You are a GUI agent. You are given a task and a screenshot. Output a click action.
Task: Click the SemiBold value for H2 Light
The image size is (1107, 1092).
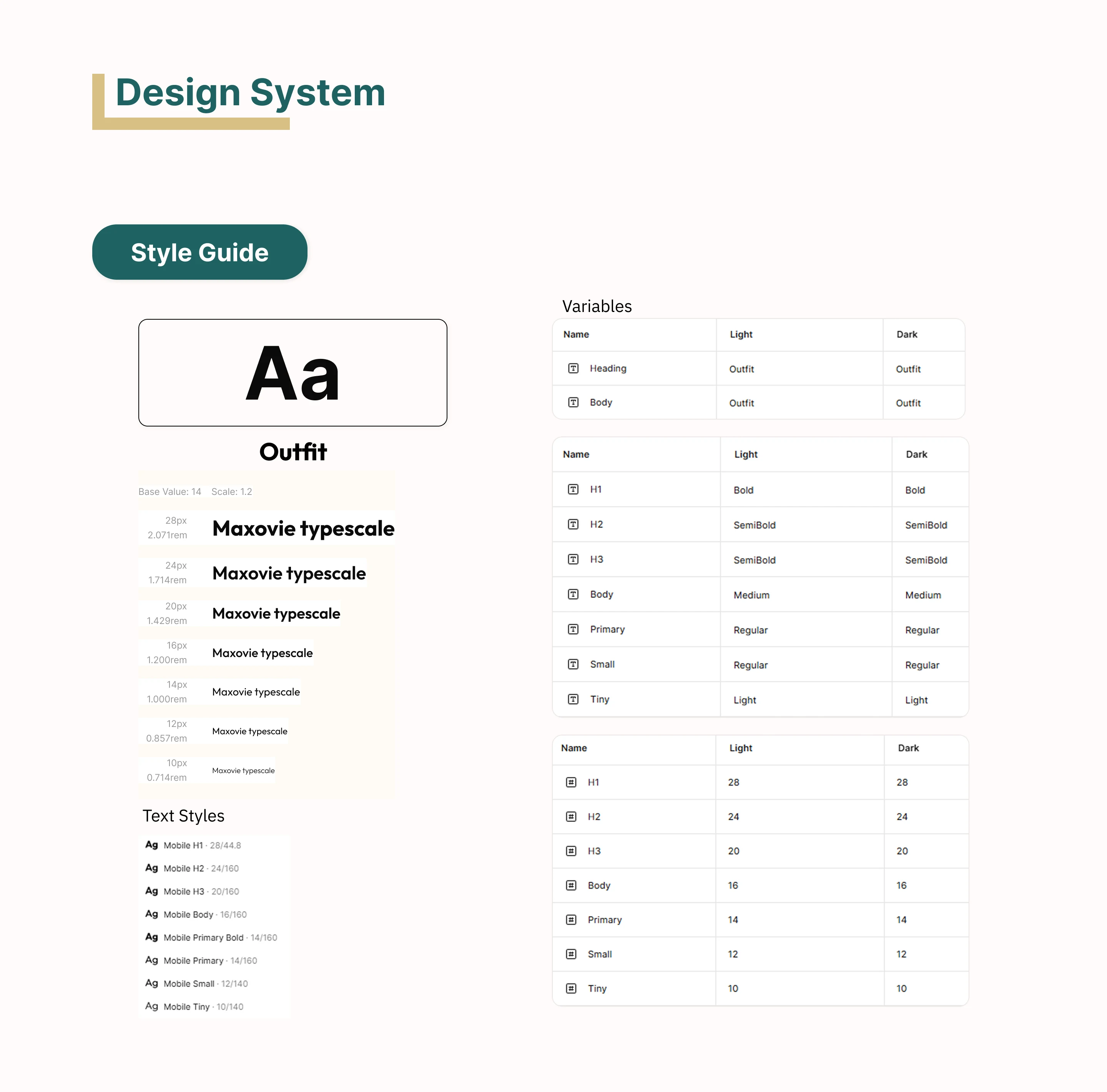point(754,524)
